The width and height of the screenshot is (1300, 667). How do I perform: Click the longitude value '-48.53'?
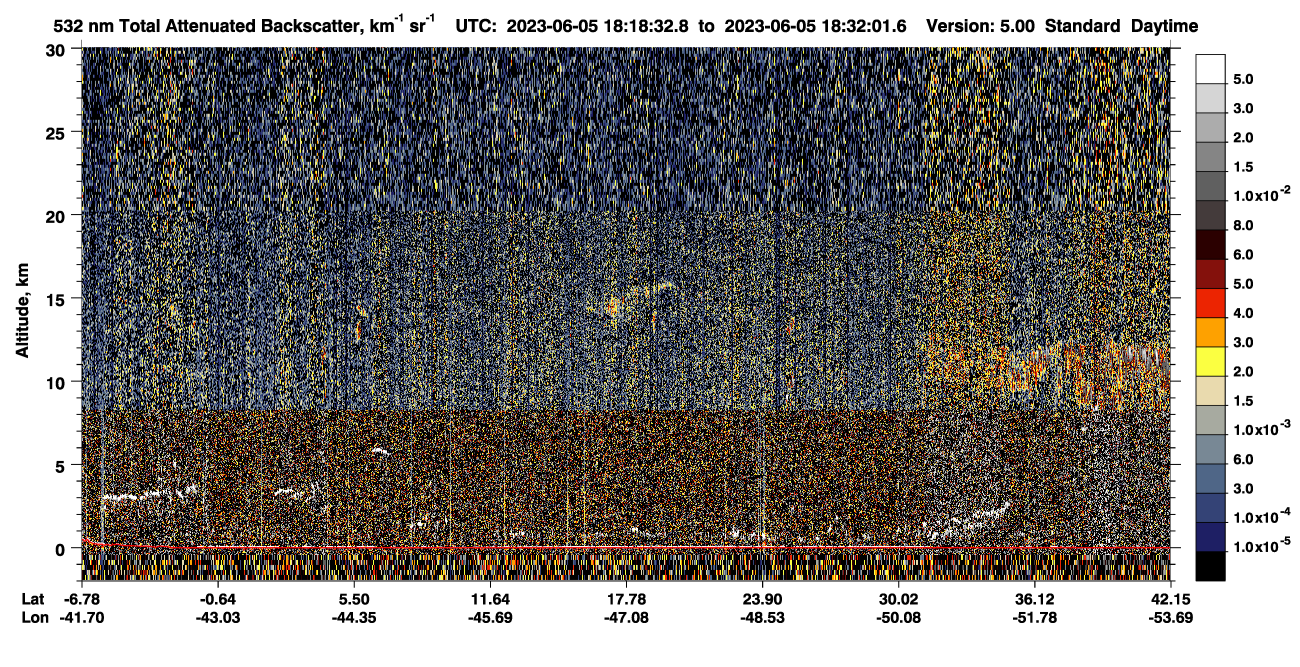click(762, 617)
